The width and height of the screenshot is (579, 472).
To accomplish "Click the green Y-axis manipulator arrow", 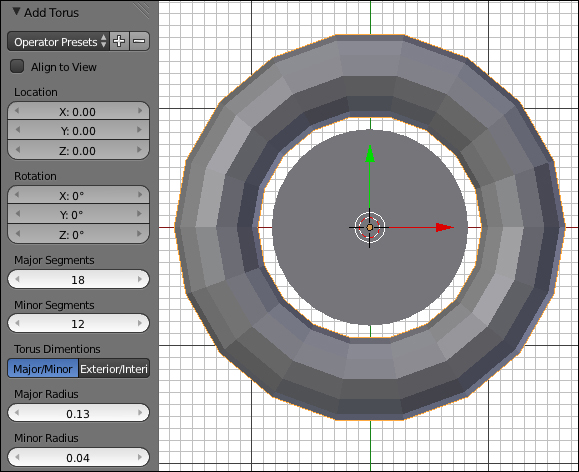I will [x=370, y=154].
